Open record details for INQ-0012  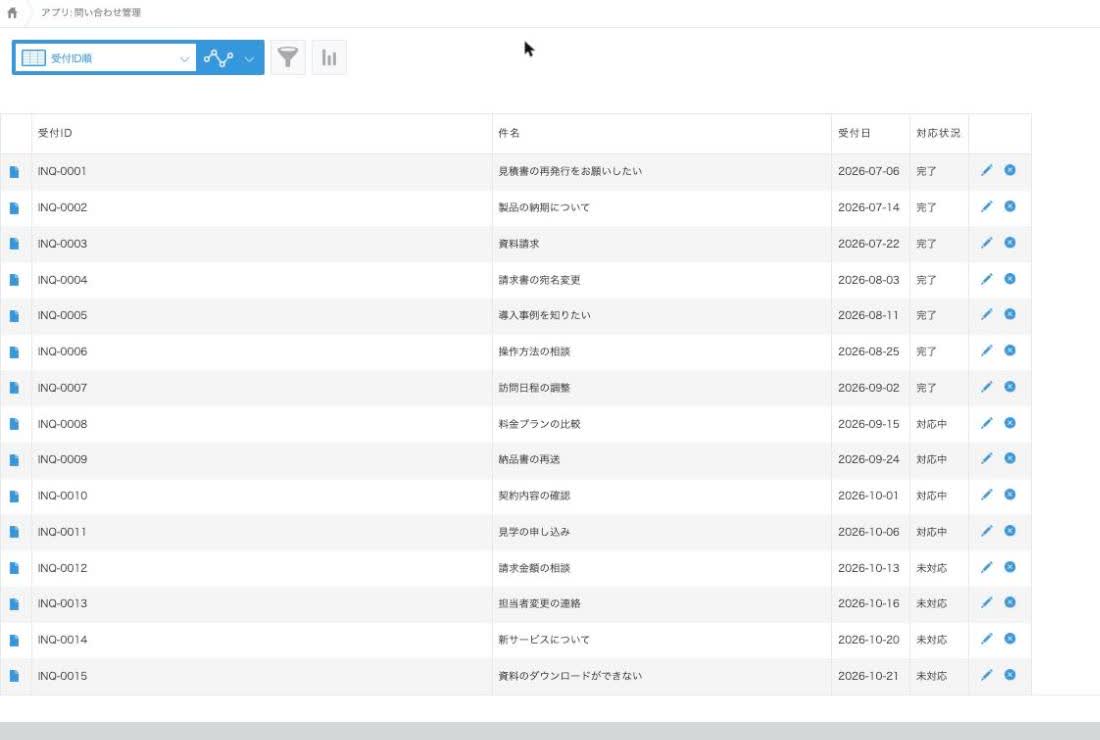click(14, 569)
